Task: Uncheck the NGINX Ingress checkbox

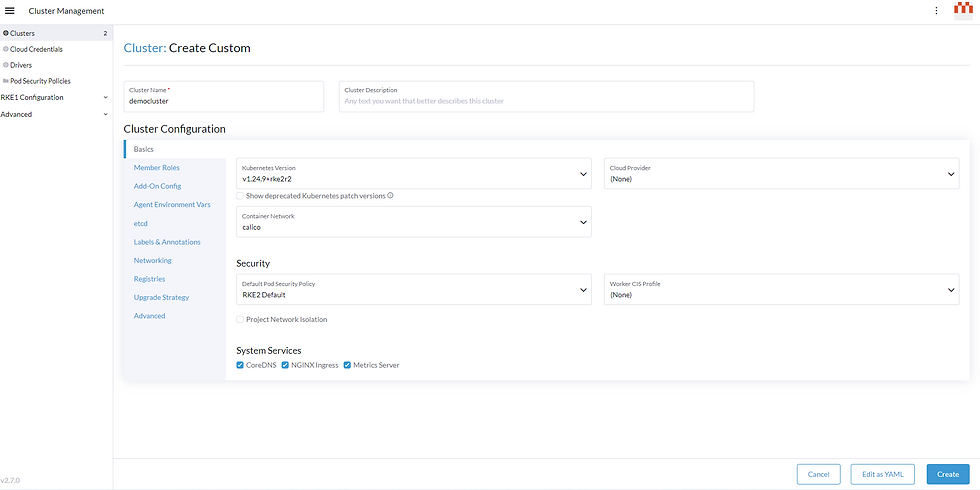Action: coord(285,365)
